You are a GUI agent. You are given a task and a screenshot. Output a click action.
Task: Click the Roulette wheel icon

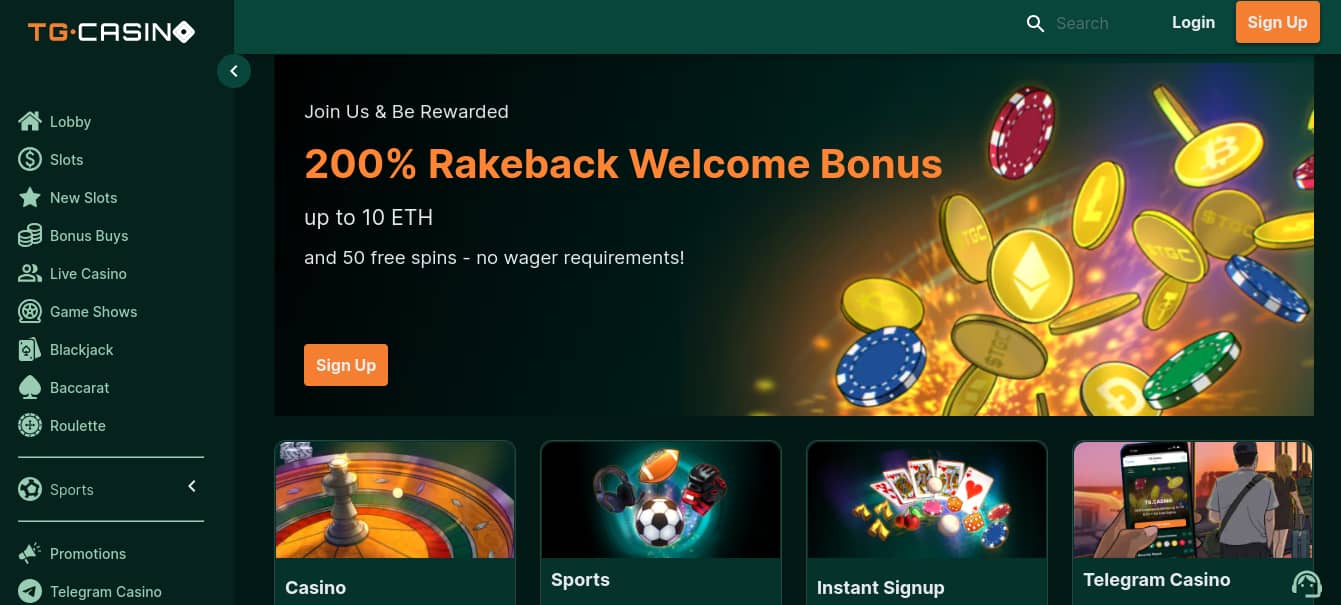30,425
